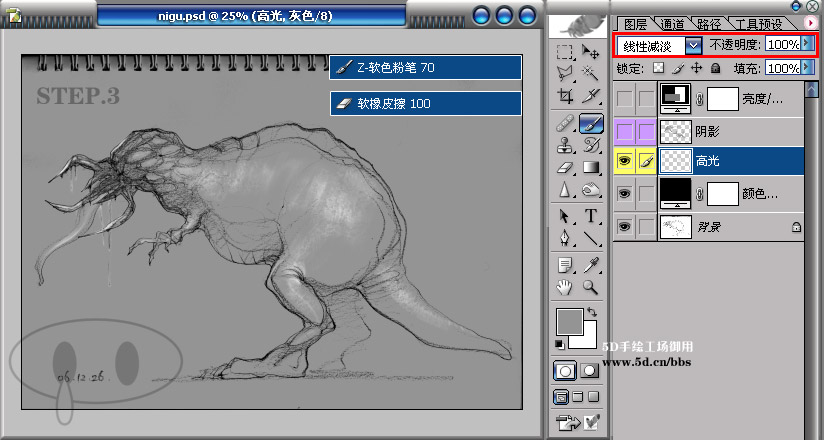Open the 不透明度 slider arrow
The image size is (824, 440).
pos(807,44)
